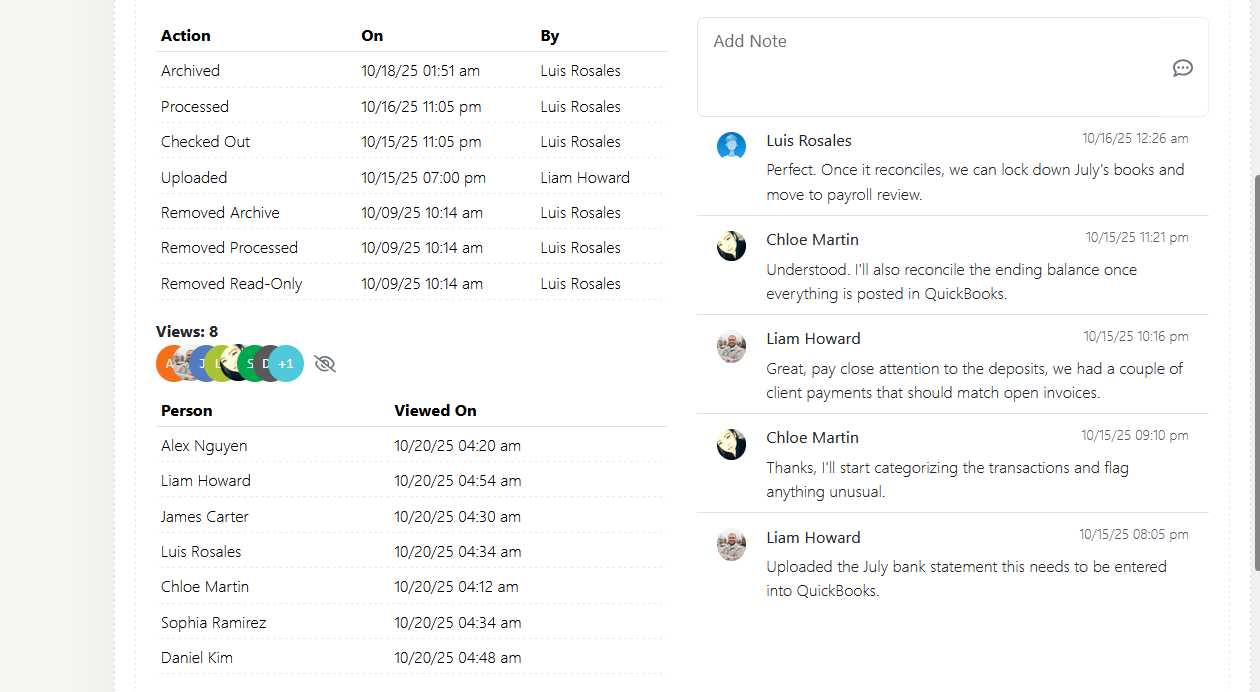Click Liam Howard's avatar on the deposits note
The image size is (1260, 692).
coord(731,346)
